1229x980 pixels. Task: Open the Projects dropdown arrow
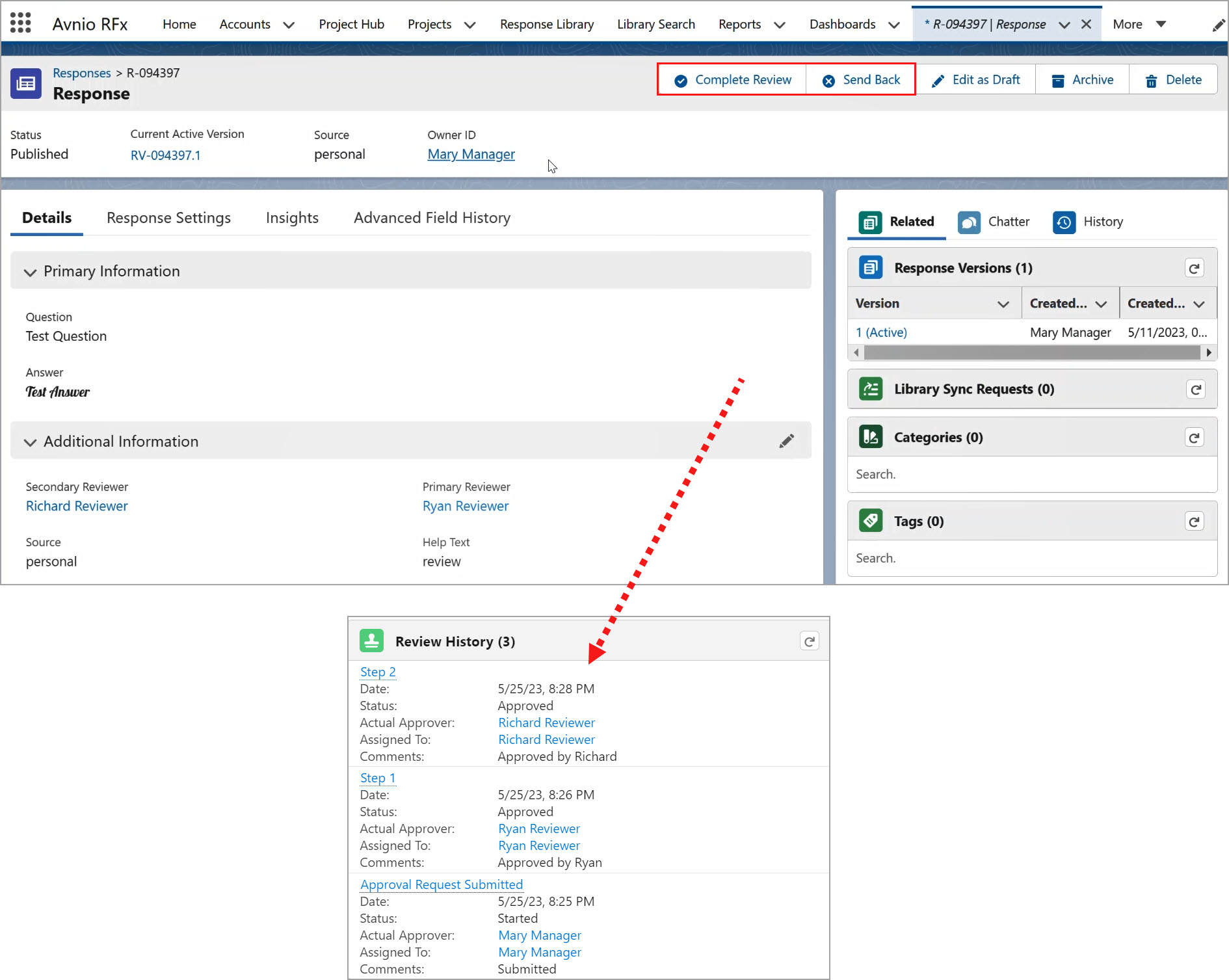(x=469, y=25)
